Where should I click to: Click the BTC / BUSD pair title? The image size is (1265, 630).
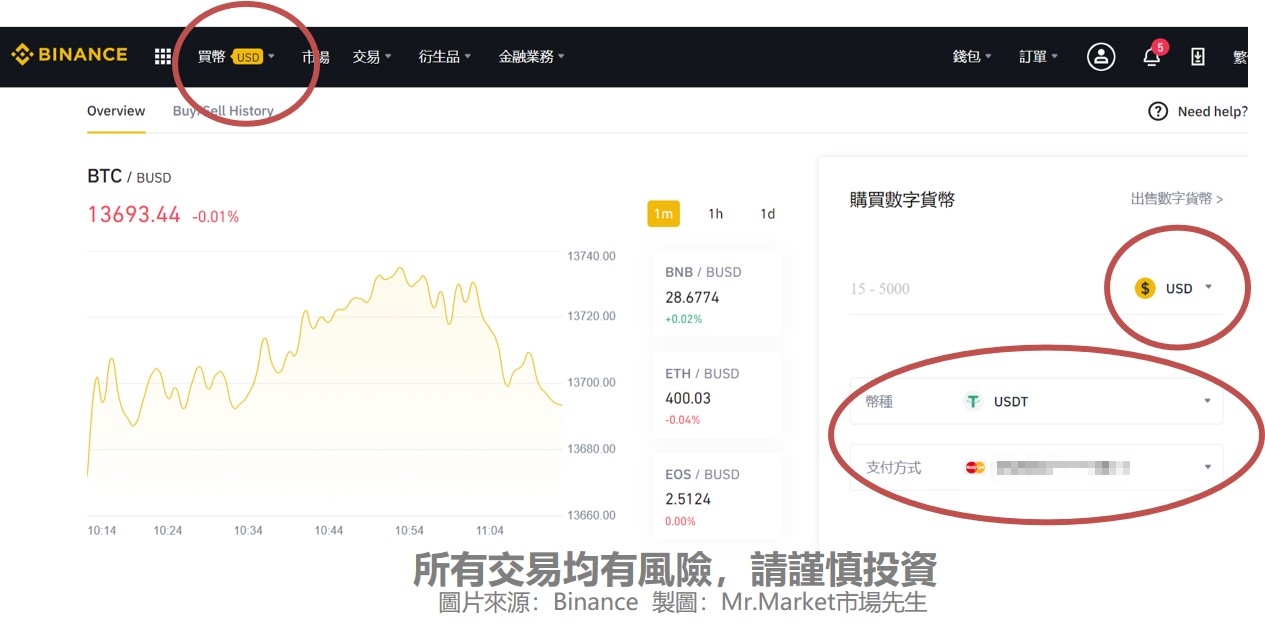(129, 177)
